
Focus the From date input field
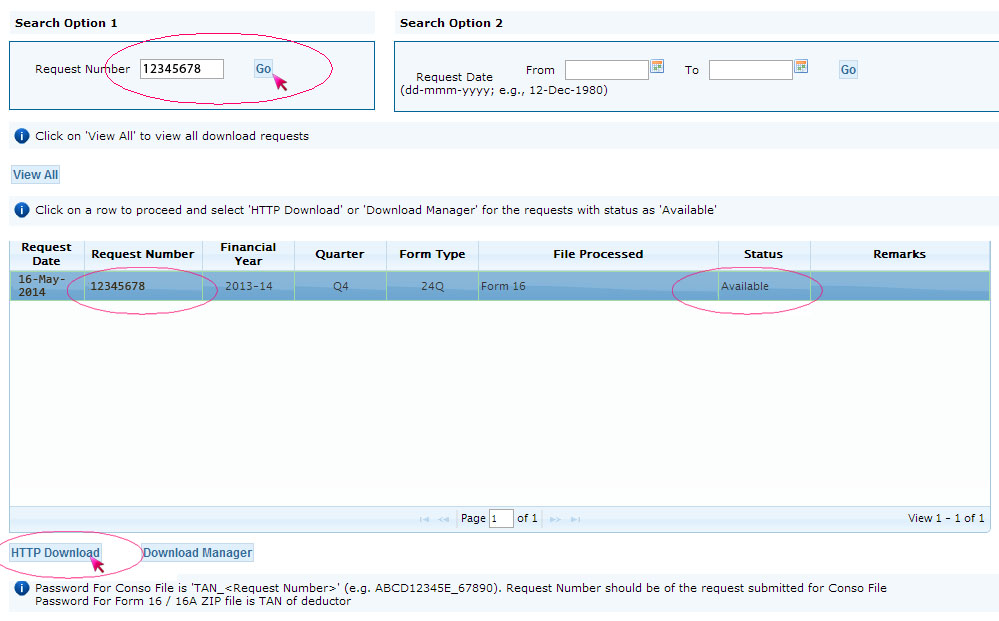tap(607, 69)
